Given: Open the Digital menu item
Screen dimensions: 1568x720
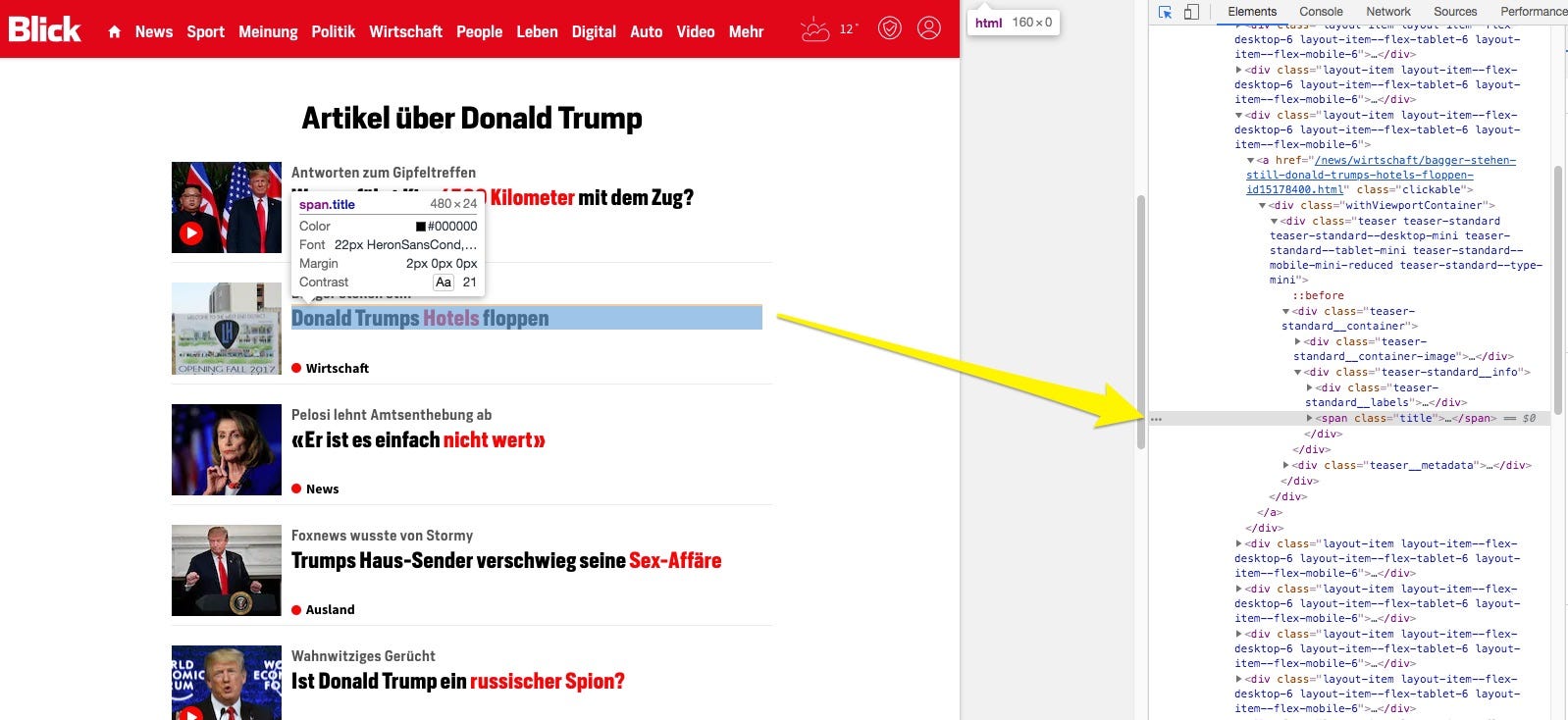Looking at the screenshot, I should [595, 31].
